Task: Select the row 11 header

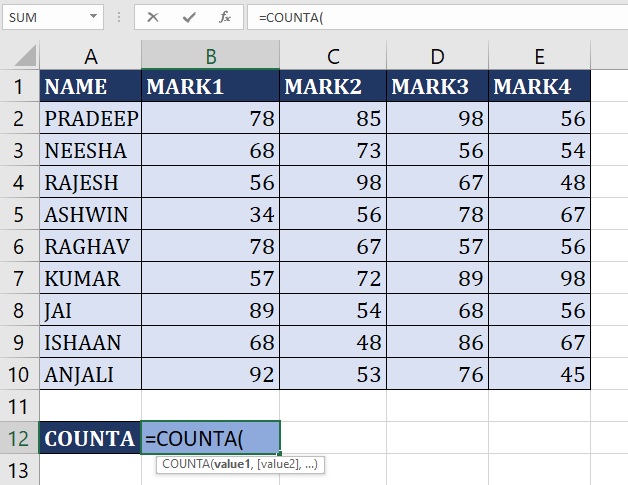Action: coord(19,407)
